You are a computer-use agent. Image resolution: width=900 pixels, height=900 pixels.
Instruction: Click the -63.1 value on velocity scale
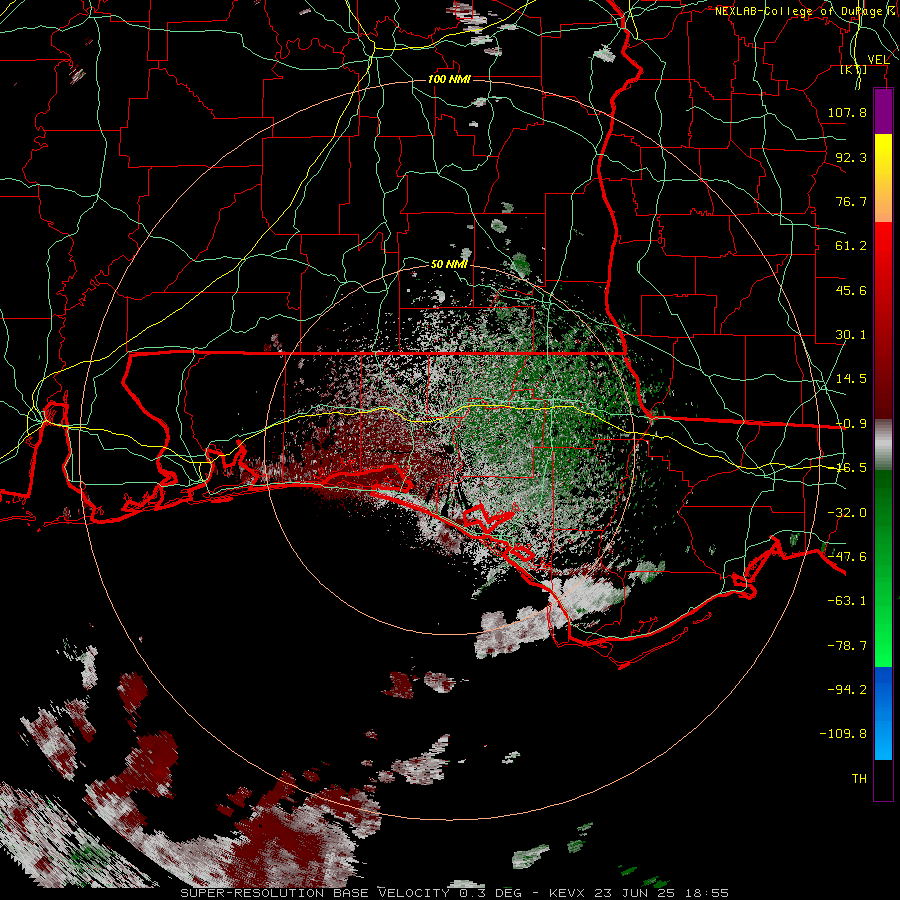click(x=847, y=601)
